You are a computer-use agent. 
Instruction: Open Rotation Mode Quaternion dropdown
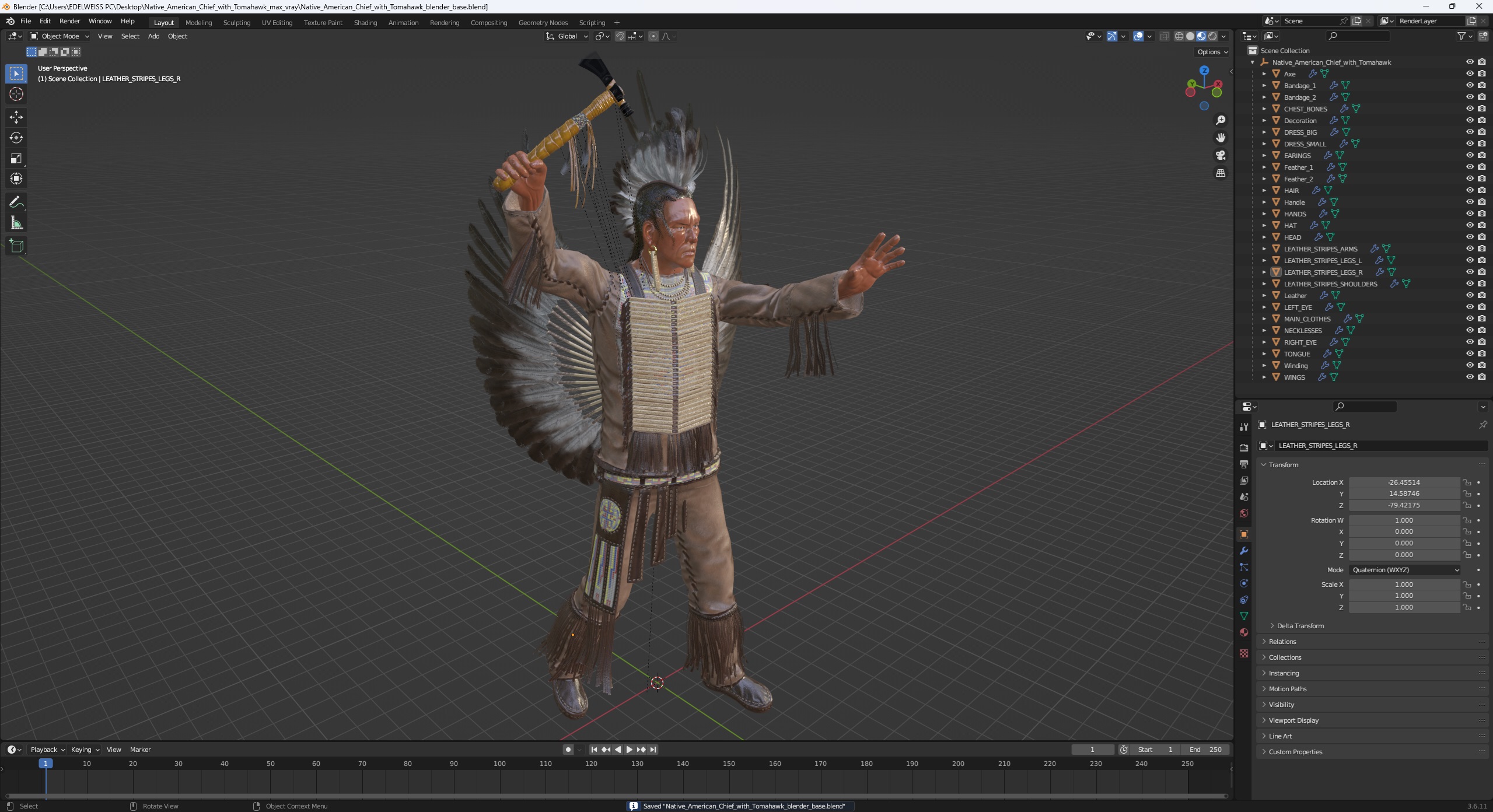pos(1404,570)
